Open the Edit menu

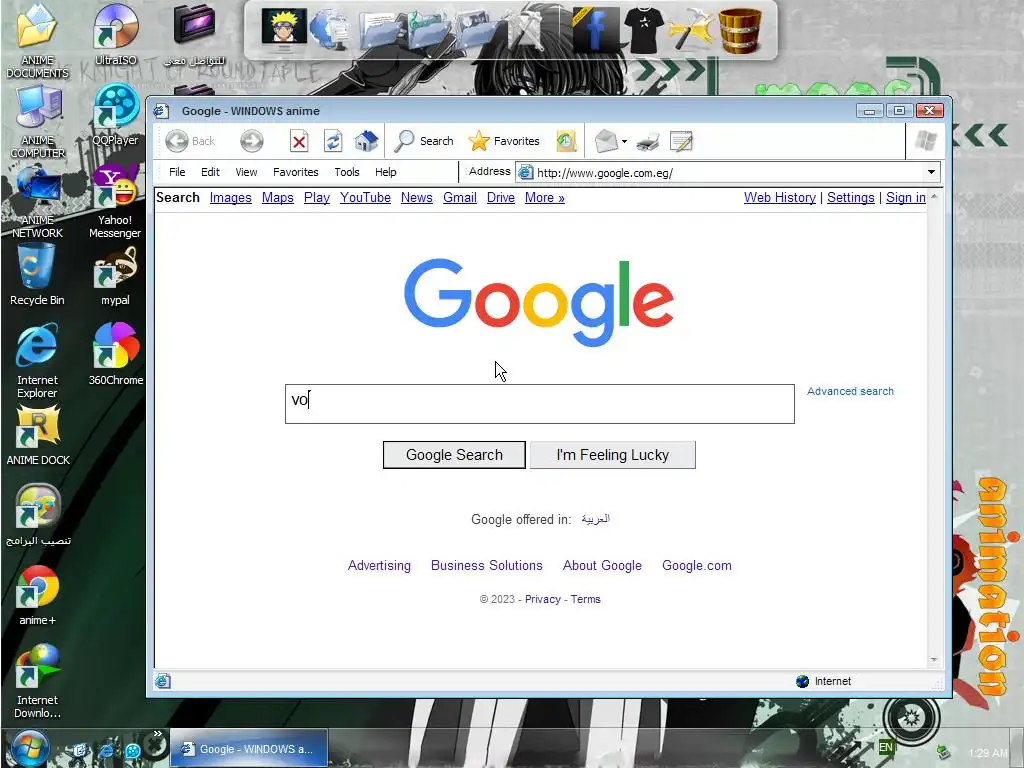(x=210, y=172)
